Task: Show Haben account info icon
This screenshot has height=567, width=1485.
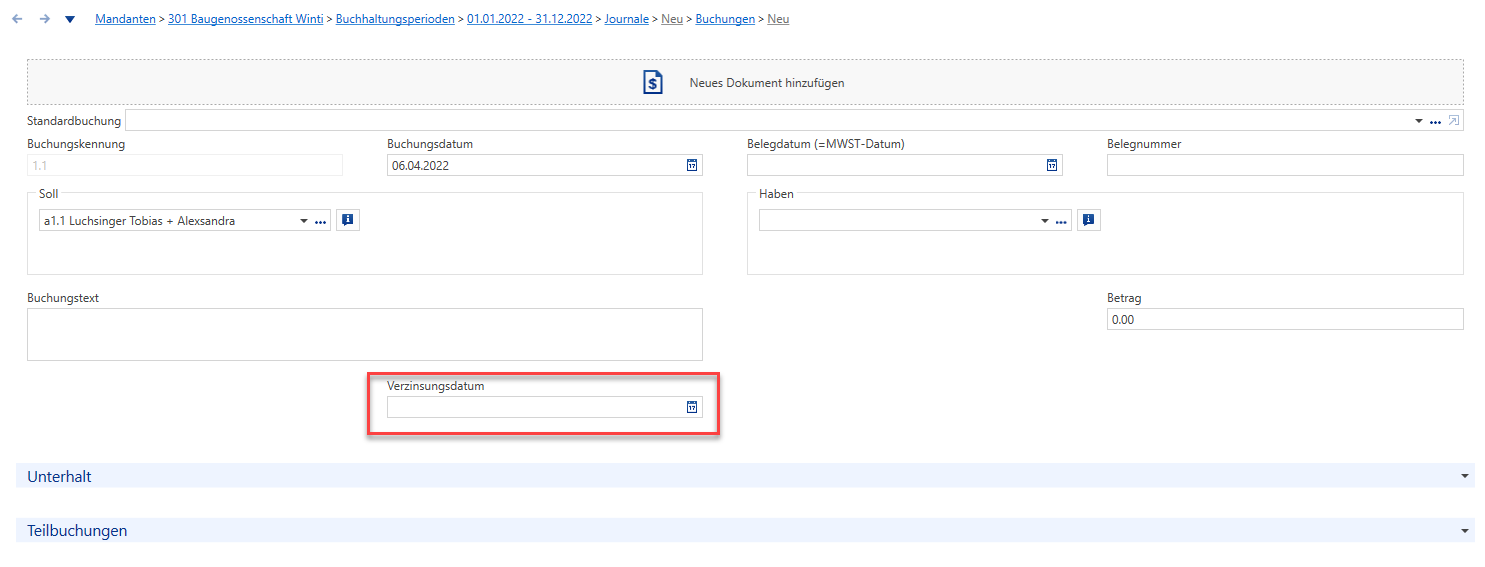Action: pyautogui.click(x=1089, y=220)
